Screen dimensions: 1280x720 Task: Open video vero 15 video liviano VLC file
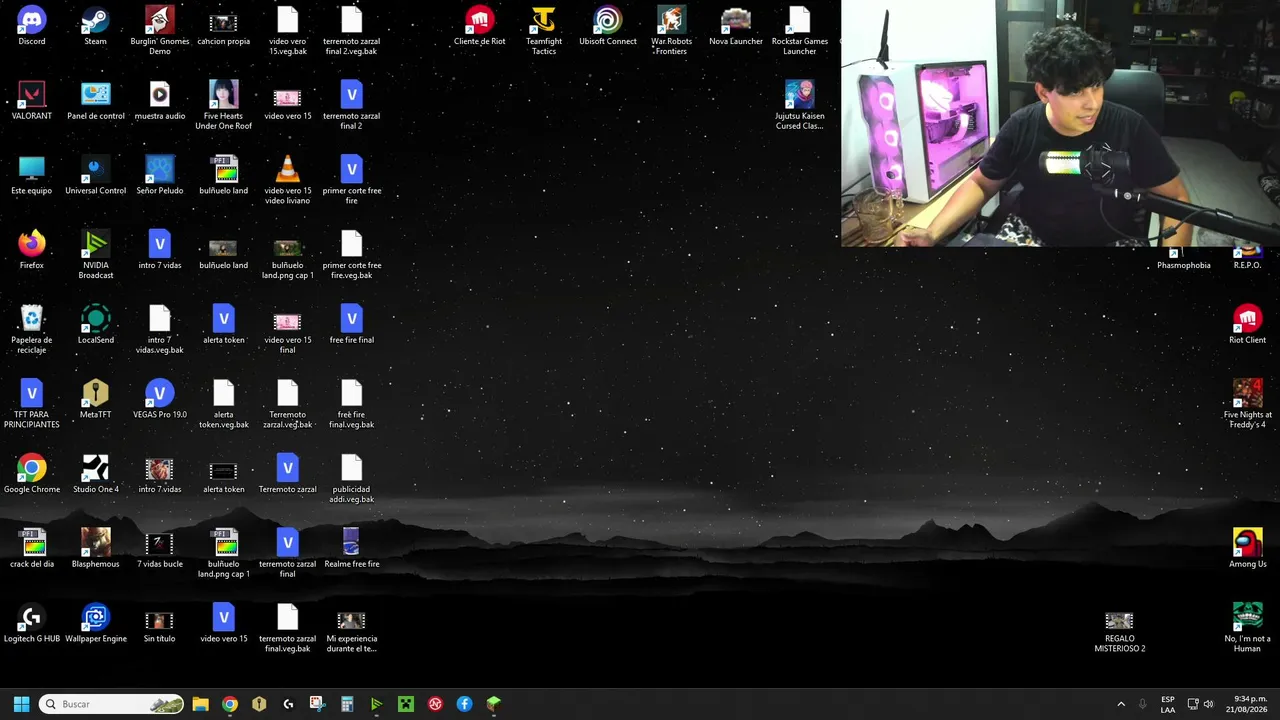[287, 181]
